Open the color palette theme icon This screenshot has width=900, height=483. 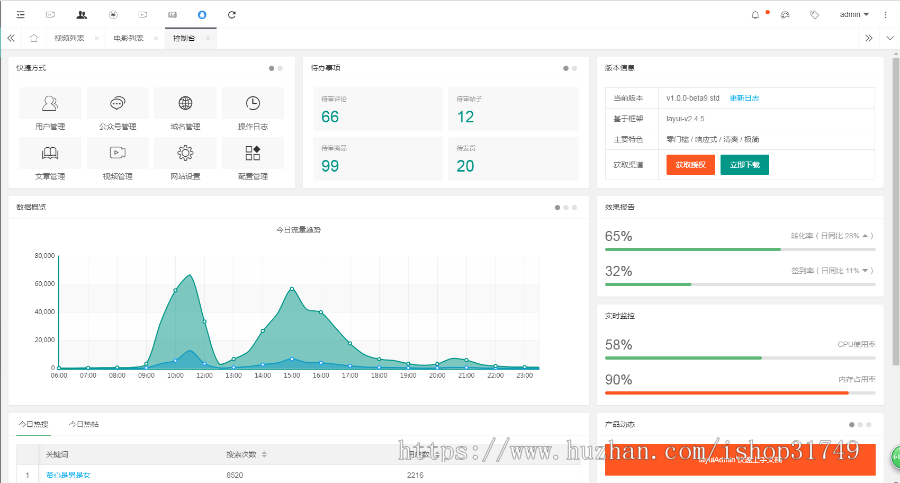click(785, 15)
